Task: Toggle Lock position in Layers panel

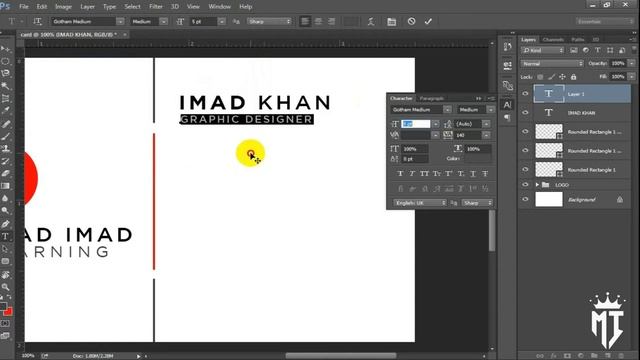Action: coord(562,77)
